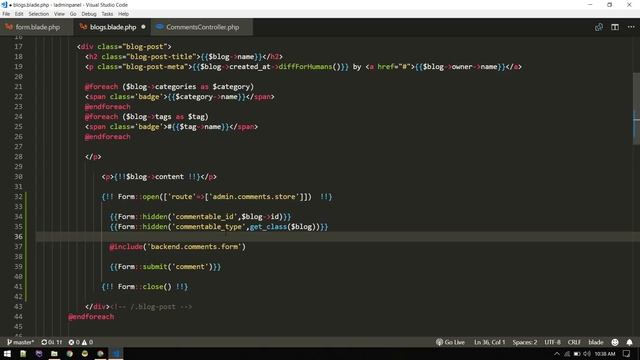Open the network tray icon
The height and width of the screenshot is (360, 640).
point(567,353)
